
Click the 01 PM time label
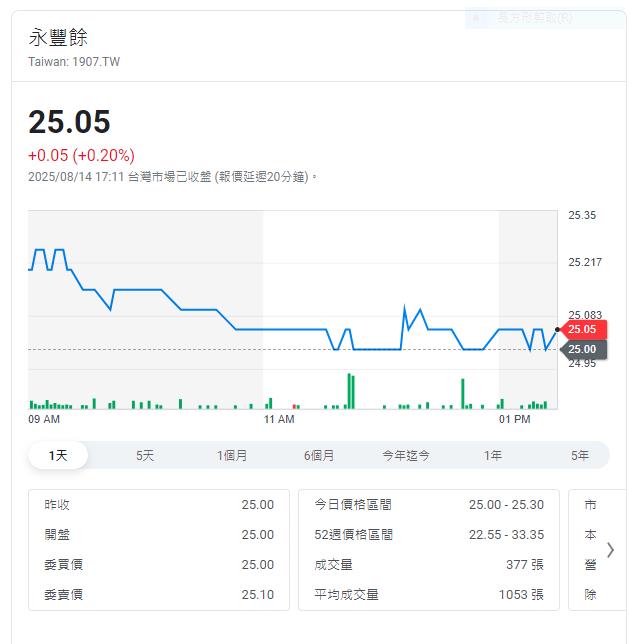514,419
